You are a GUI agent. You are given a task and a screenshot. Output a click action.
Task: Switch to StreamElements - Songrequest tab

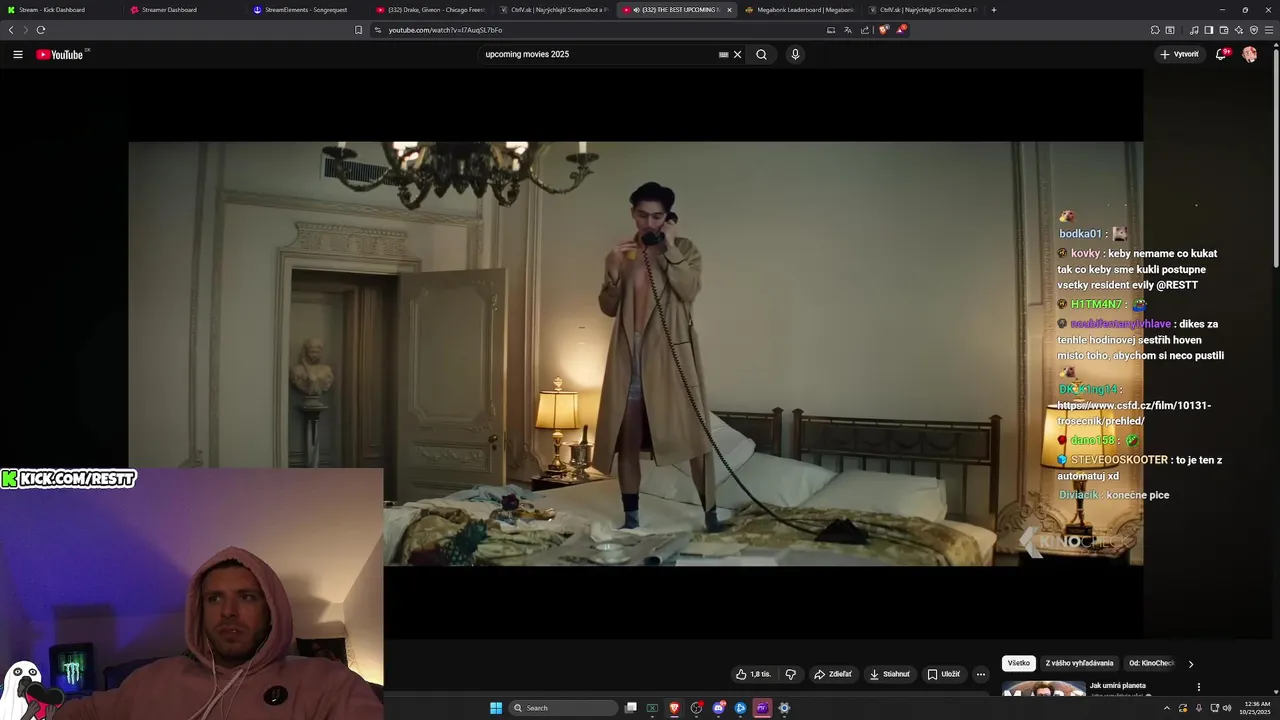coord(308,10)
